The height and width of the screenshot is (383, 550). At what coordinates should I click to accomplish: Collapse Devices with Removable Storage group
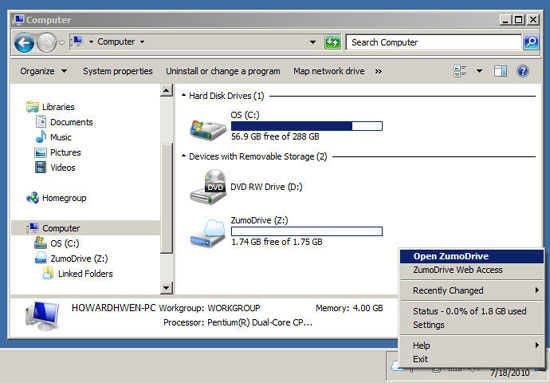(184, 156)
